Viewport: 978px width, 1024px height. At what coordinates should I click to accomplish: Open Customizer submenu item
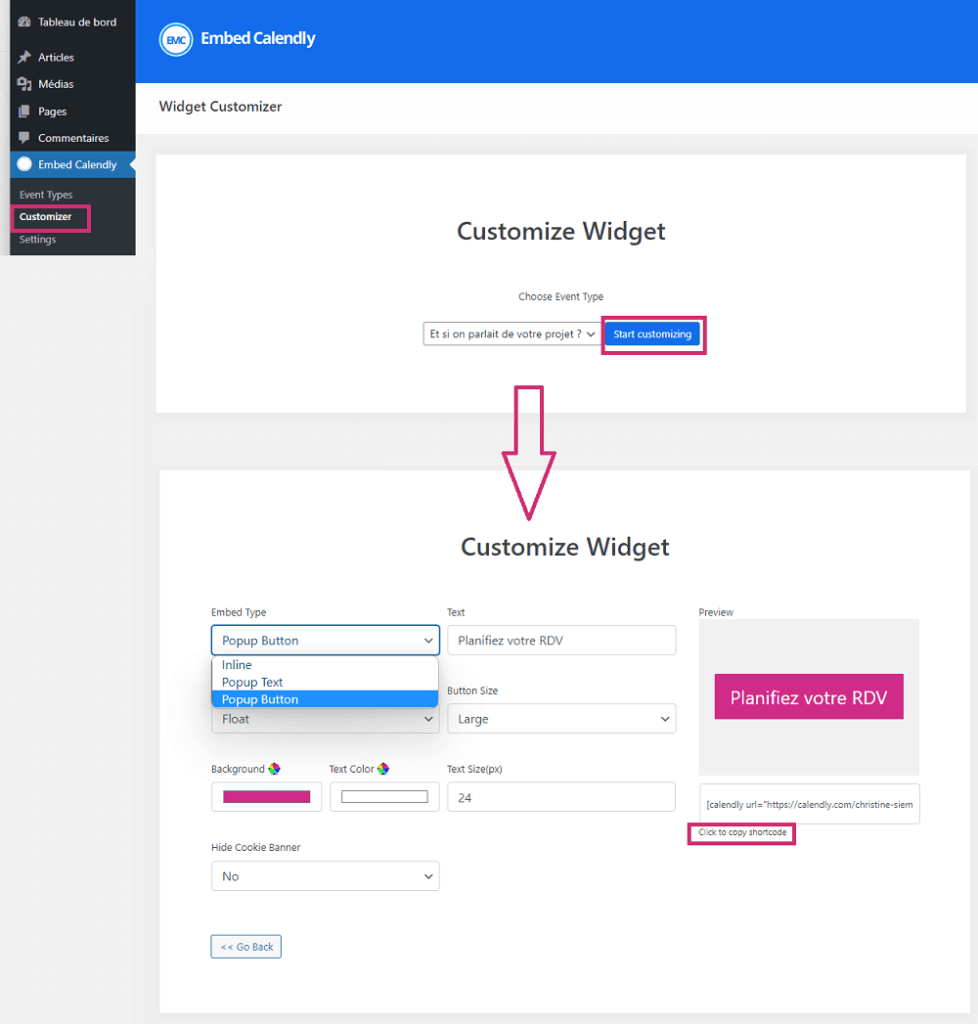[46, 216]
